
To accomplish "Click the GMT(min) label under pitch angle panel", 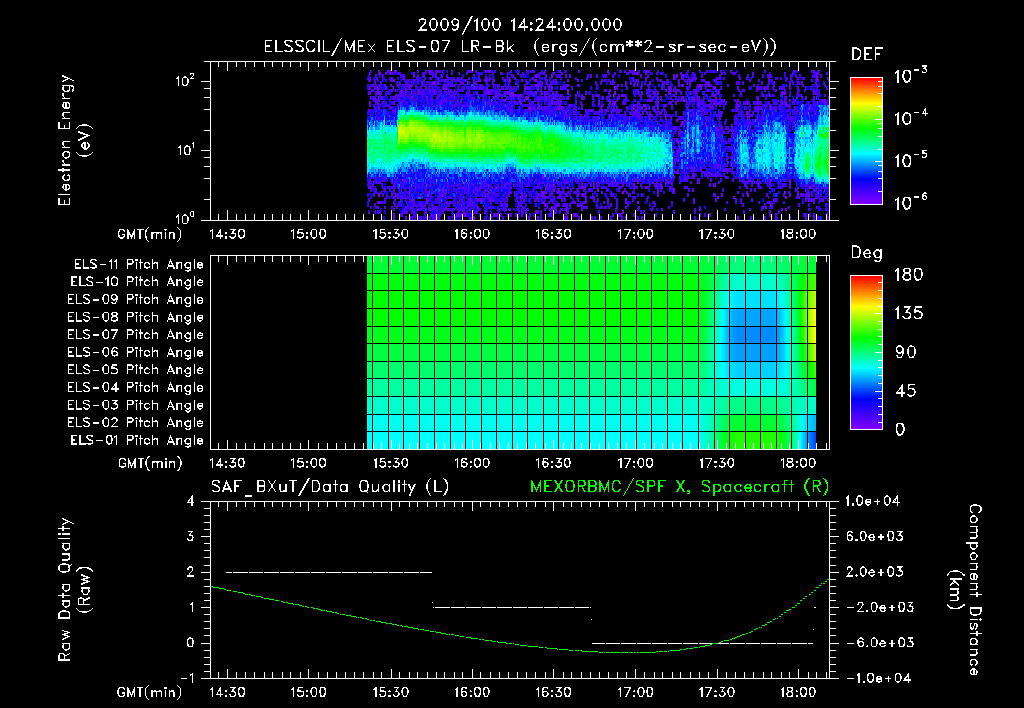I will 150,464.
